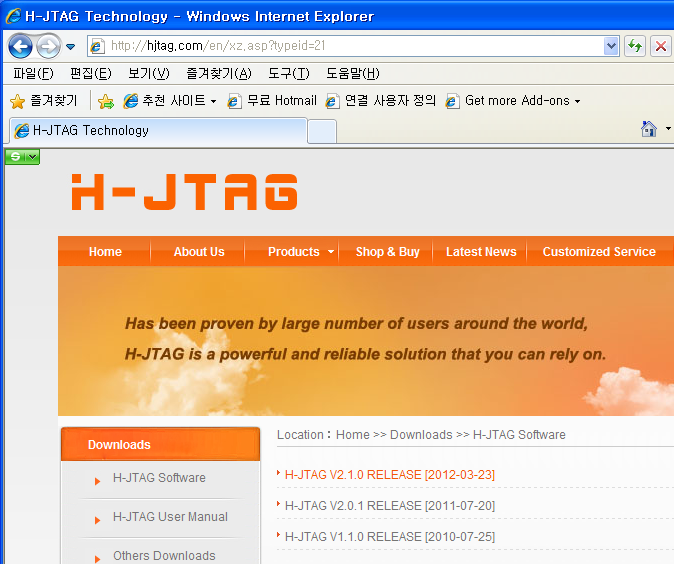Viewport: 674px width, 564px height.
Task: Open the 도움말(H) menu
Action: point(352,74)
